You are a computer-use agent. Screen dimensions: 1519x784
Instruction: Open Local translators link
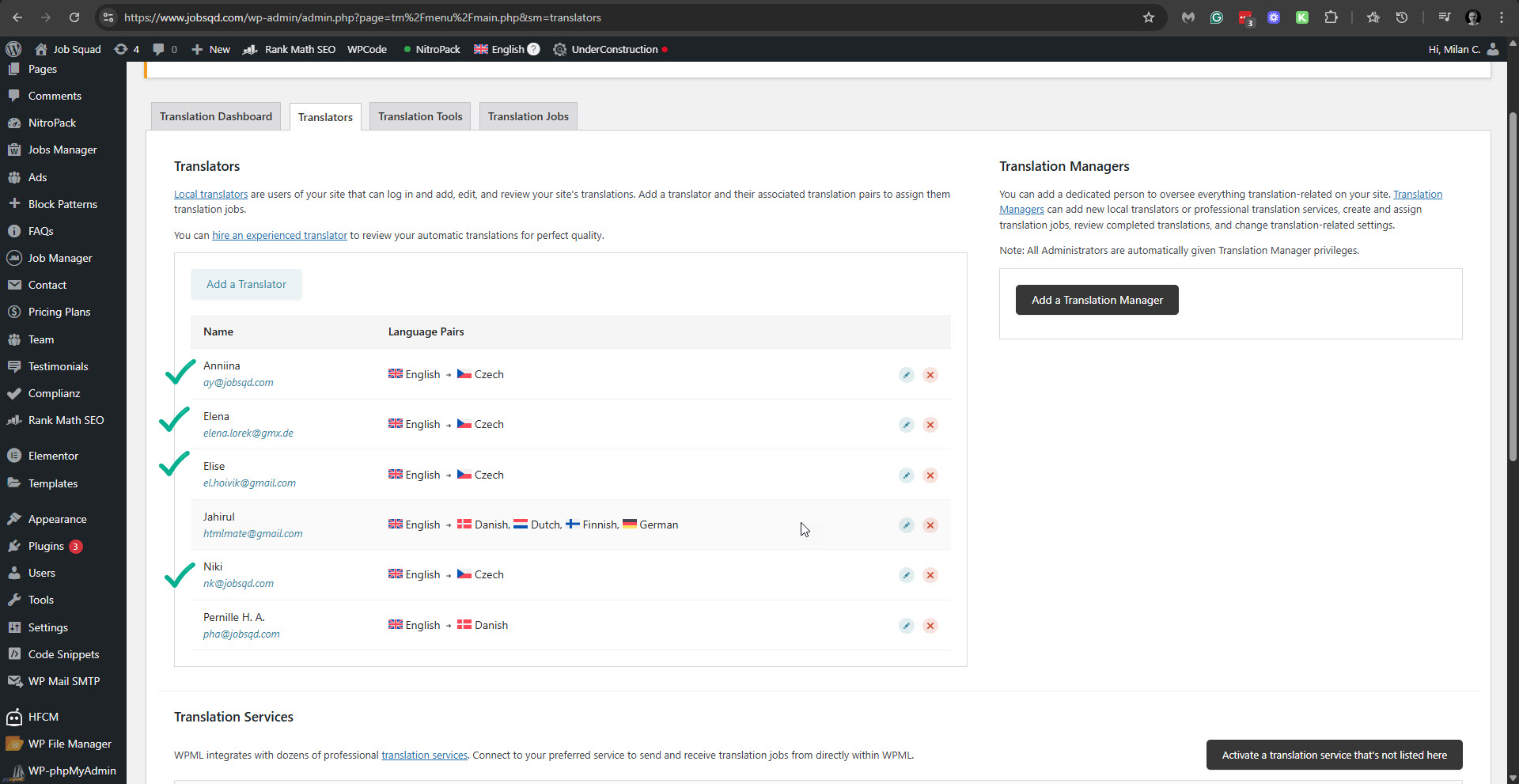[210, 194]
